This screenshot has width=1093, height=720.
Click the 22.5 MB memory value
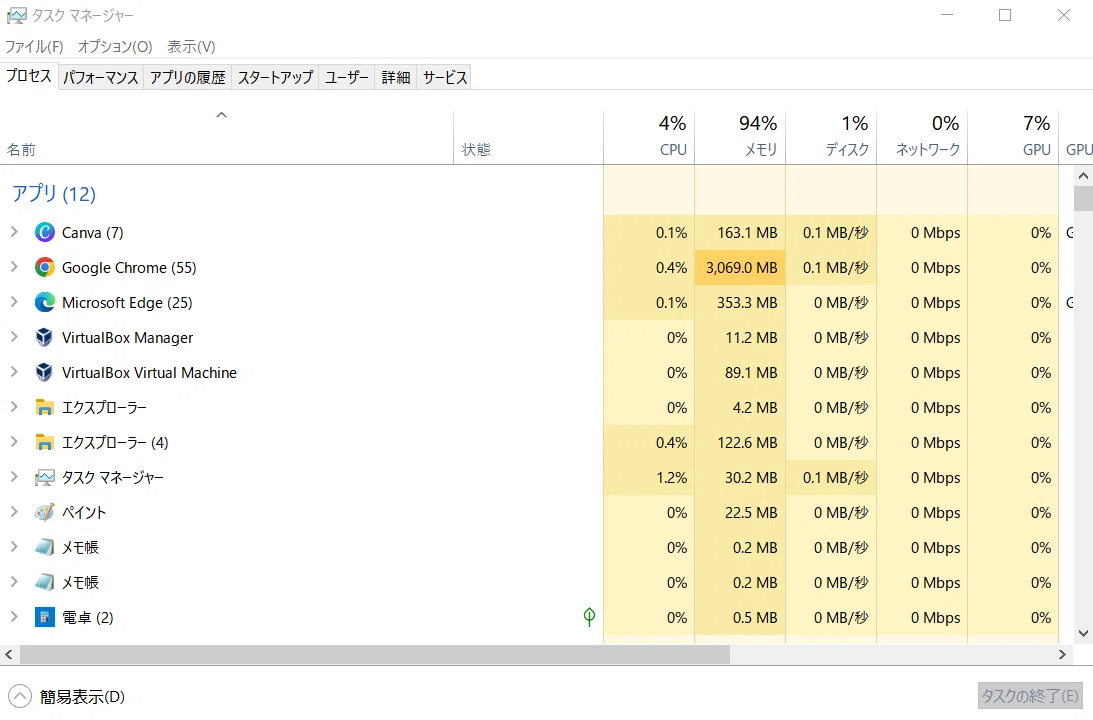coord(751,512)
